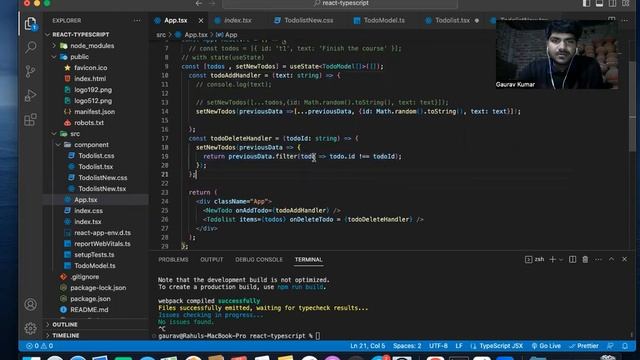The height and width of the screenshot is (360, 640).
Task: Open the DEBUG CONSOLE panel tab
Action: coord(259,260)
